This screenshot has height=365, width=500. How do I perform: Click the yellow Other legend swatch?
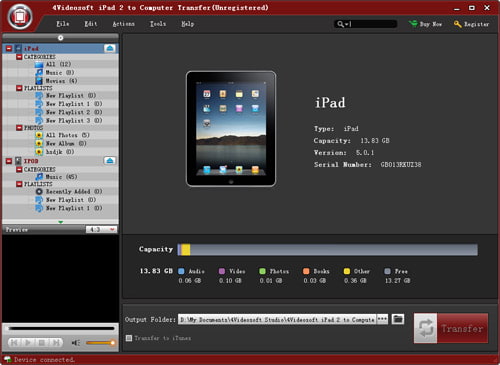point(347,271)
